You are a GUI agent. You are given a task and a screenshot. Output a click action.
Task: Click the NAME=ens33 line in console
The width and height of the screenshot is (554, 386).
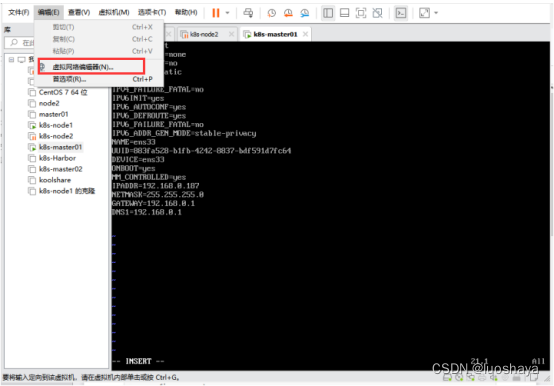133,142
